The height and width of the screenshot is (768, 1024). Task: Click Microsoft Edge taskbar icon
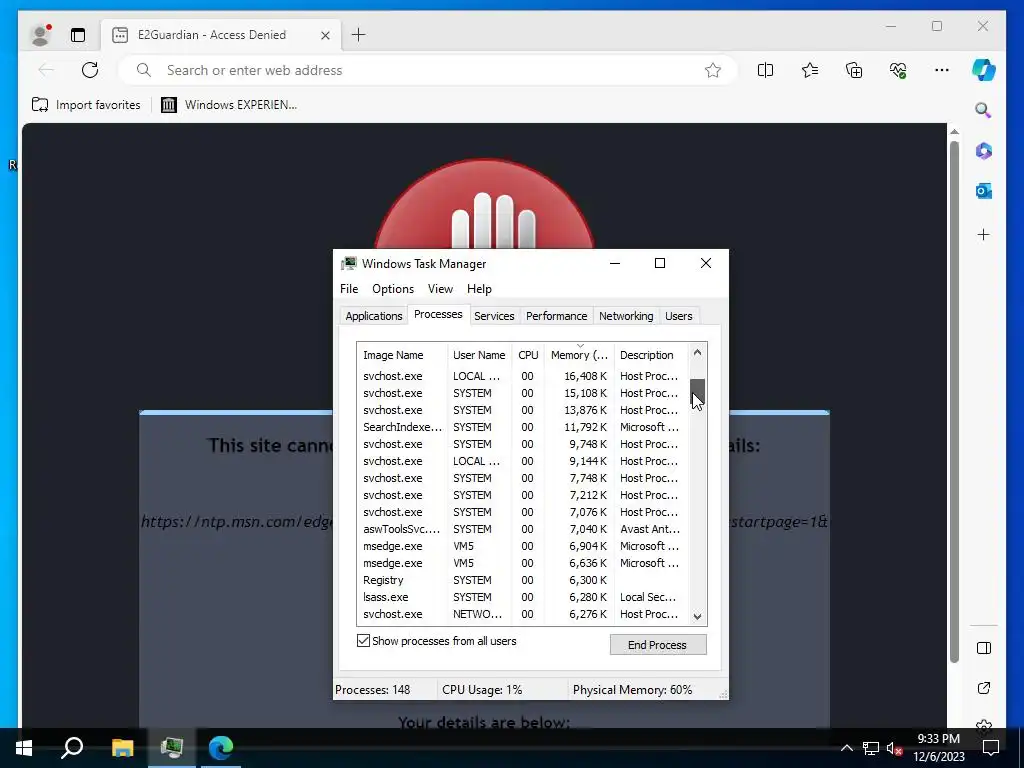[x=221, y=747]
